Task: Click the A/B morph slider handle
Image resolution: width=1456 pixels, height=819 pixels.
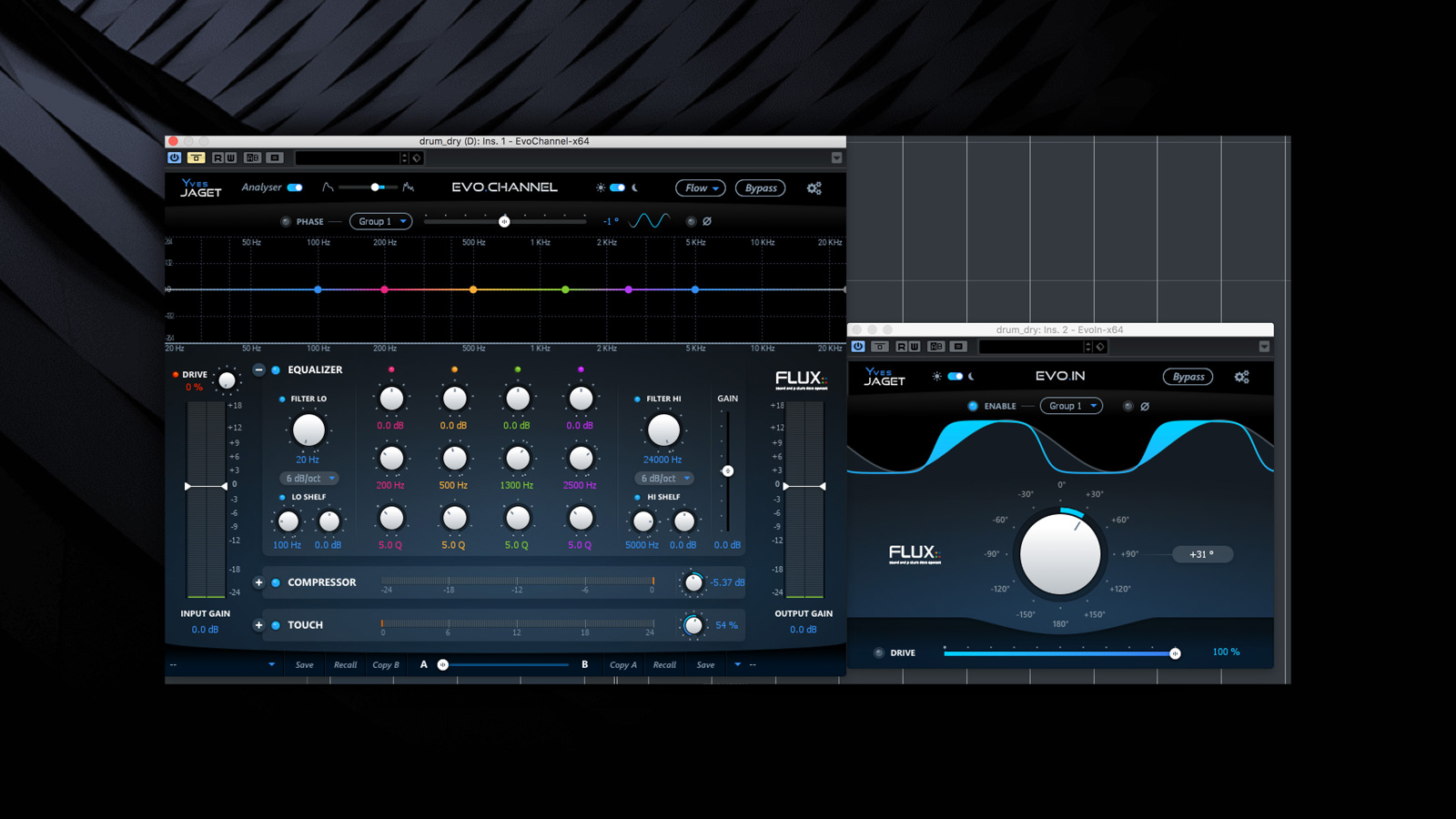Action: [443, 665]
